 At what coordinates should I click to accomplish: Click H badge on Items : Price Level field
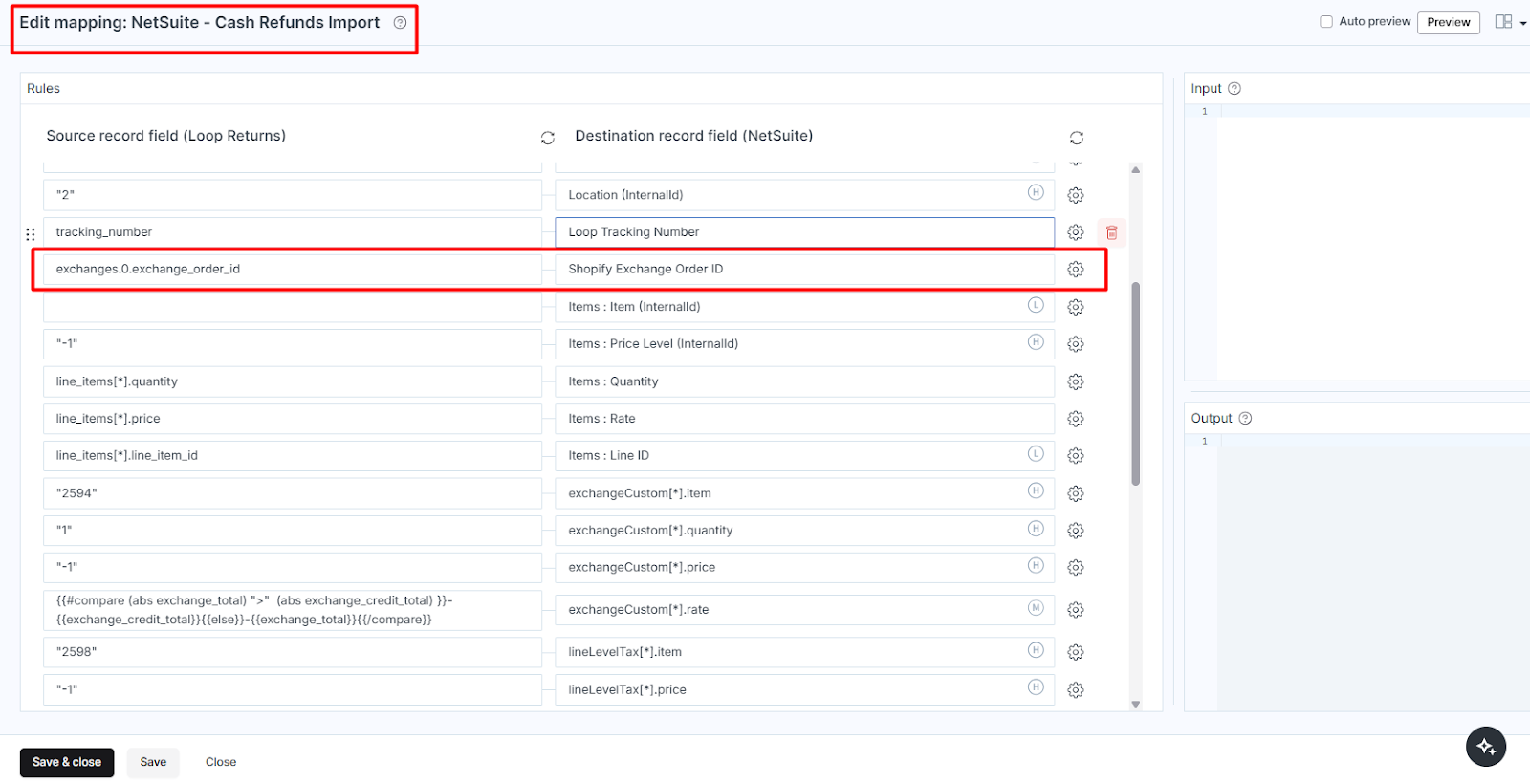click(1036, 342)
